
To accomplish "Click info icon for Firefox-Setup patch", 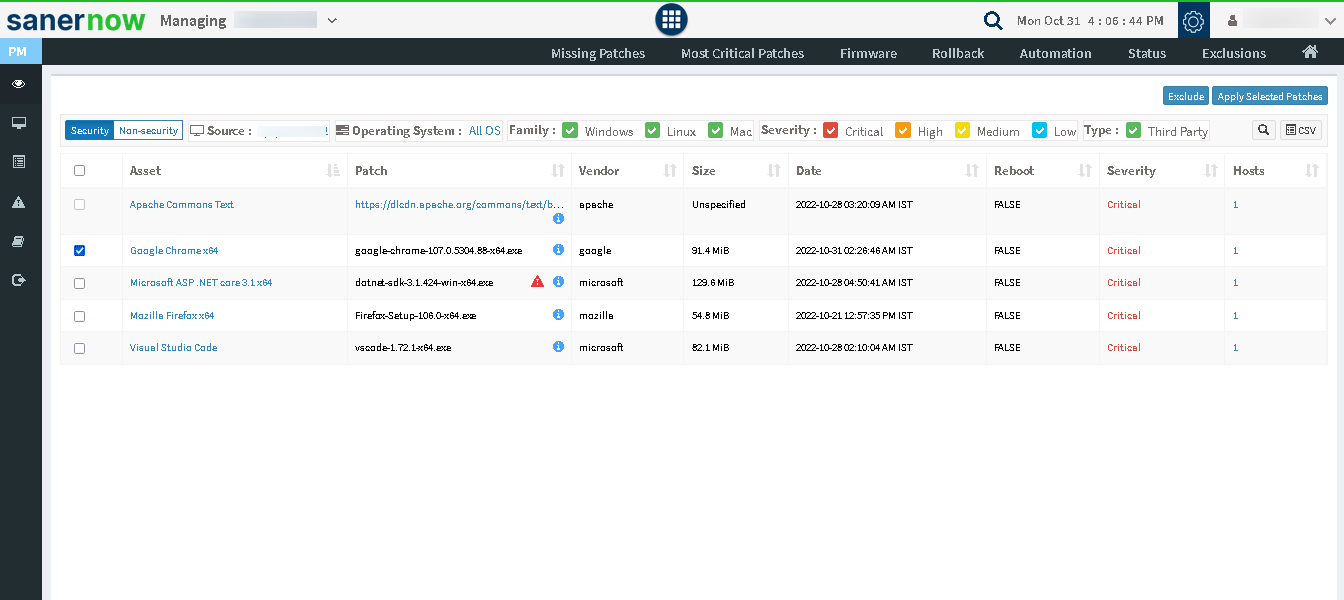I will (x=558, y=314).
